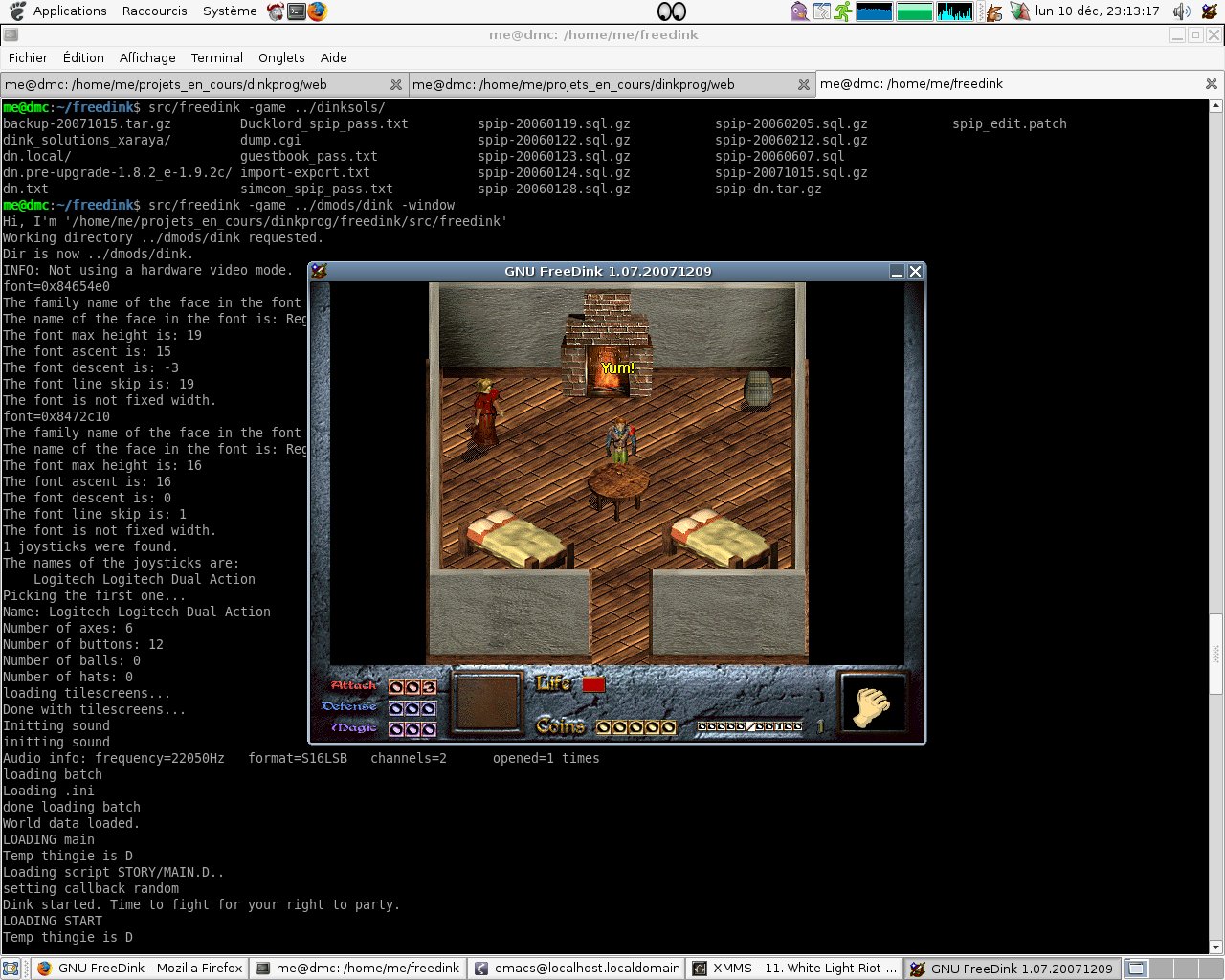Viewport: 1225px width, 980px height.
Task: Click the woman in red dress
Action: (x=486, y=412)
